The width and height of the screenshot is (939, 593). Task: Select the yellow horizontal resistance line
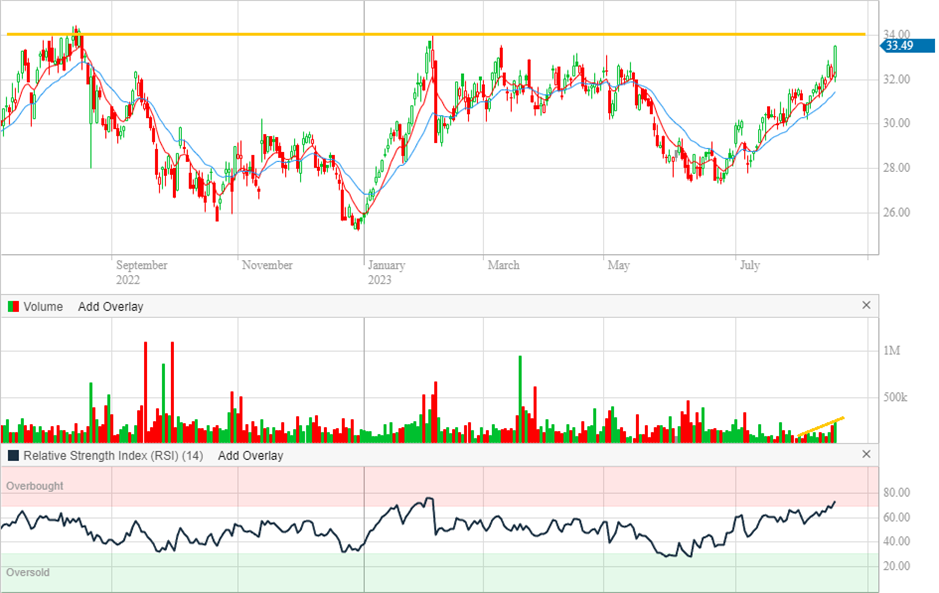coord(600,34)
